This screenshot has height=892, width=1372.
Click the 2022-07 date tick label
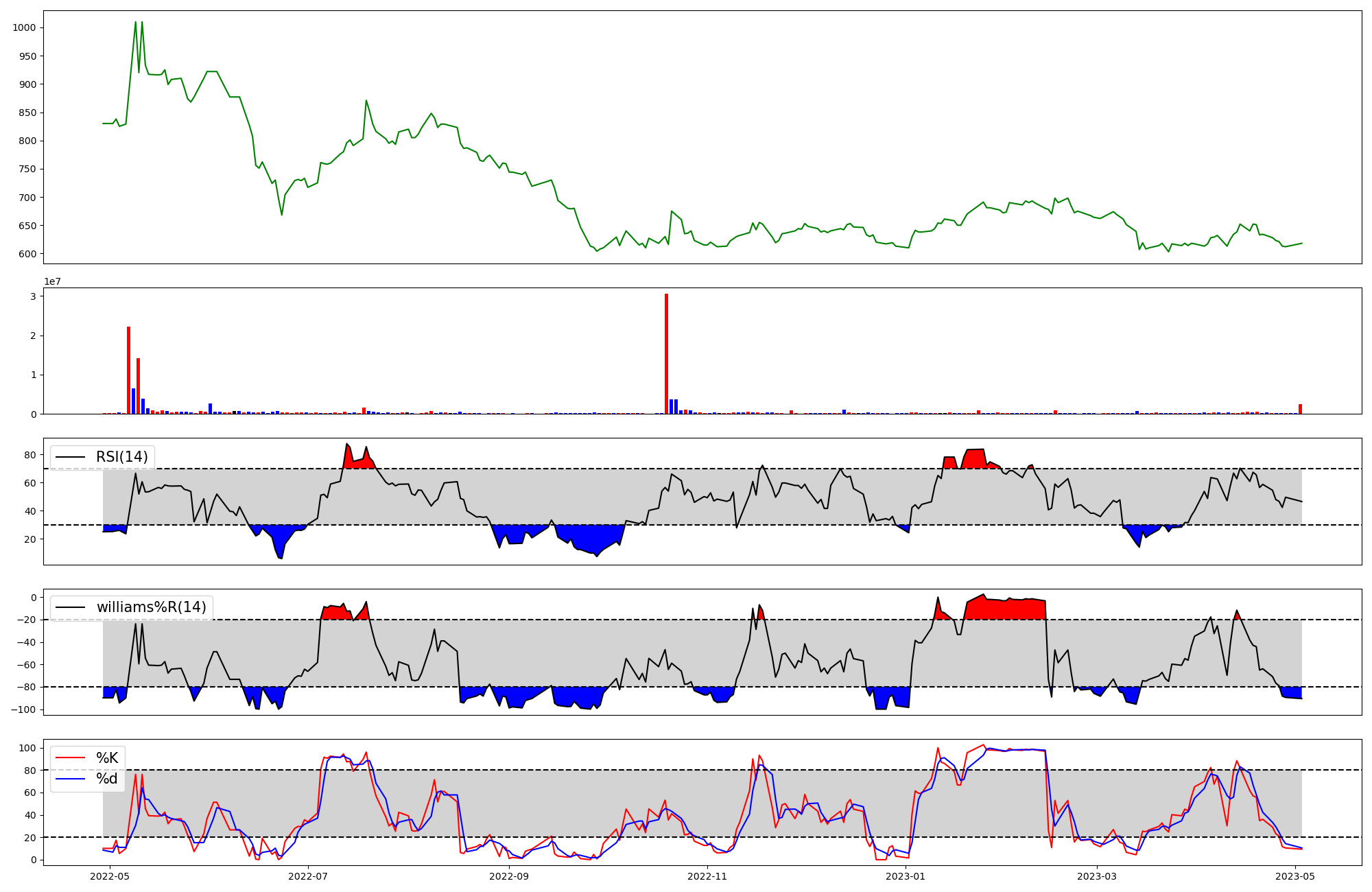[308, 876]
